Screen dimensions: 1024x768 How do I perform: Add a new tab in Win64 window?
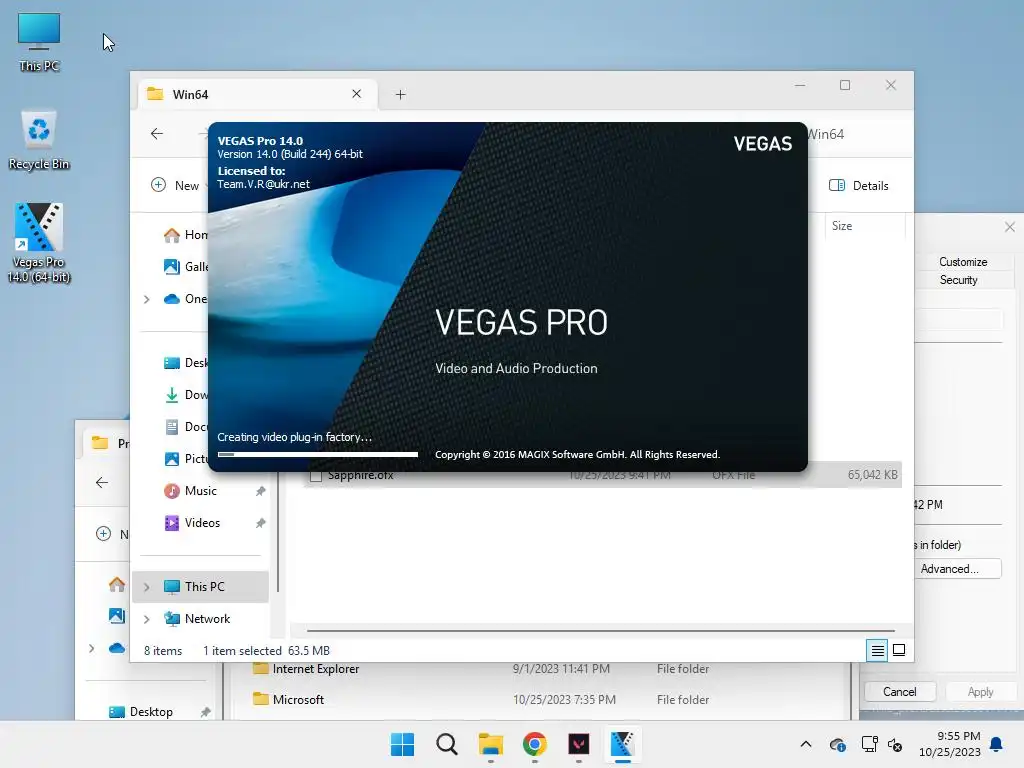tap(400, 95)
